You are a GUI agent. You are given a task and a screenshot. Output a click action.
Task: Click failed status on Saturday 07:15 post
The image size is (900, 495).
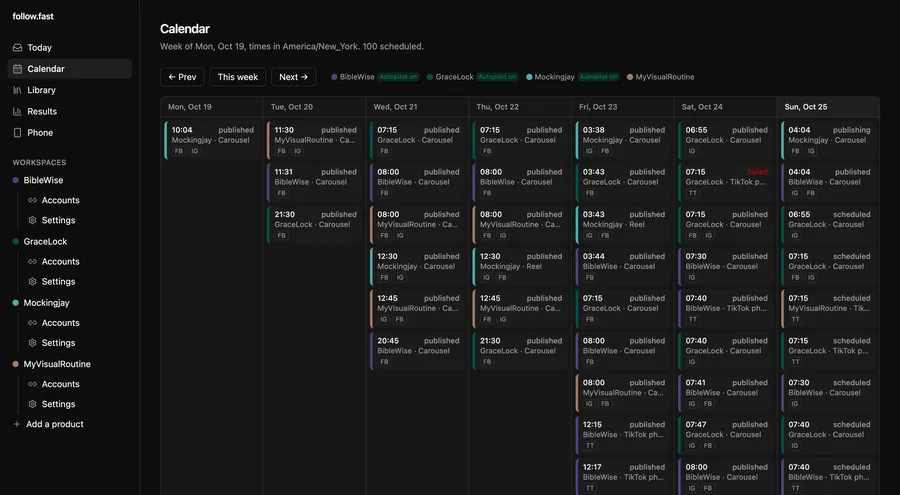[x=757, y=172]
